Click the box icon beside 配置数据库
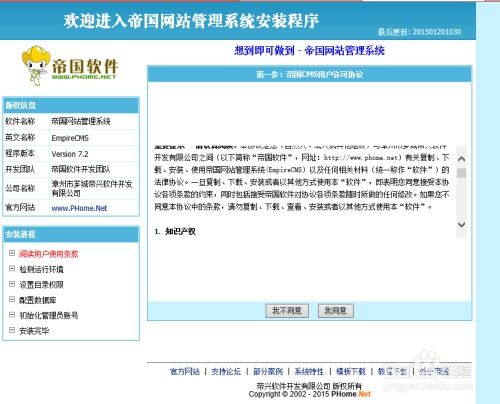The height and width of the screenshot is (404, 500). pos(12,299)
